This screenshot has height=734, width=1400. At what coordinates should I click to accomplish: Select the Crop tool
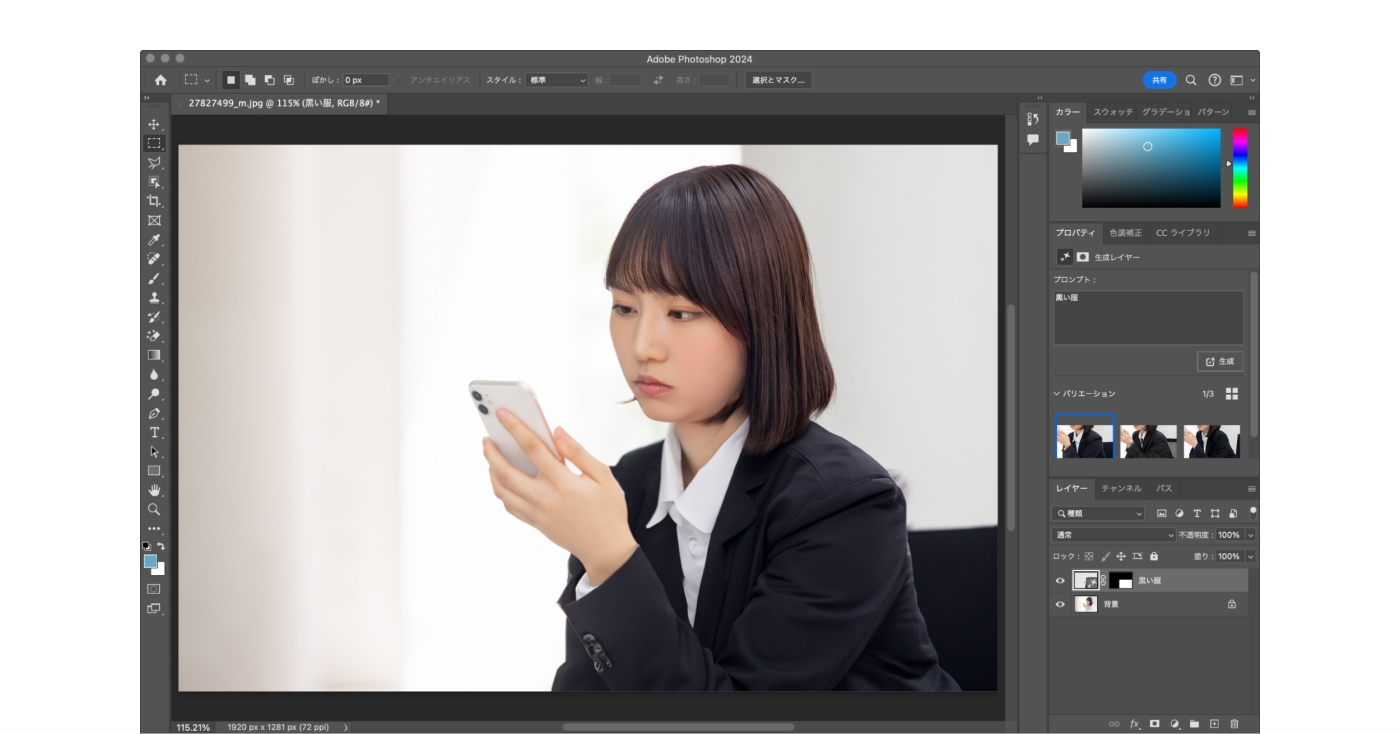(154, 201)
